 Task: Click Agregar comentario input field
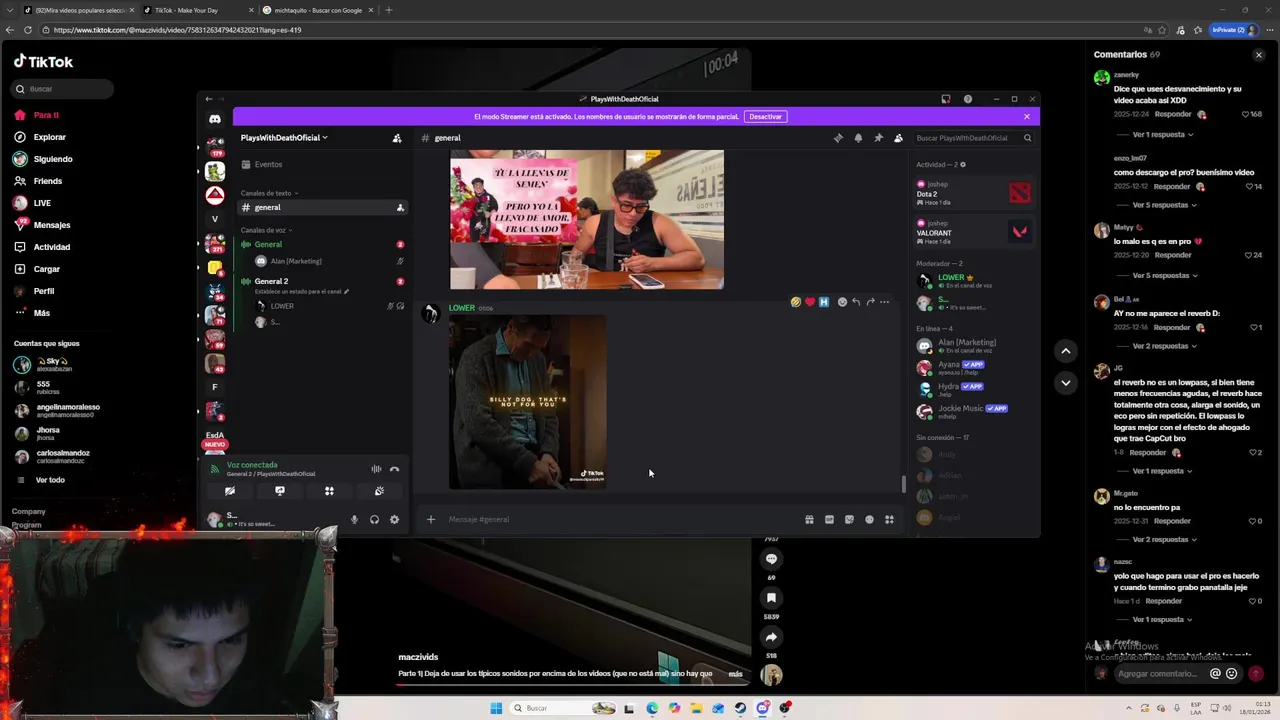[x=1158, y=673]
